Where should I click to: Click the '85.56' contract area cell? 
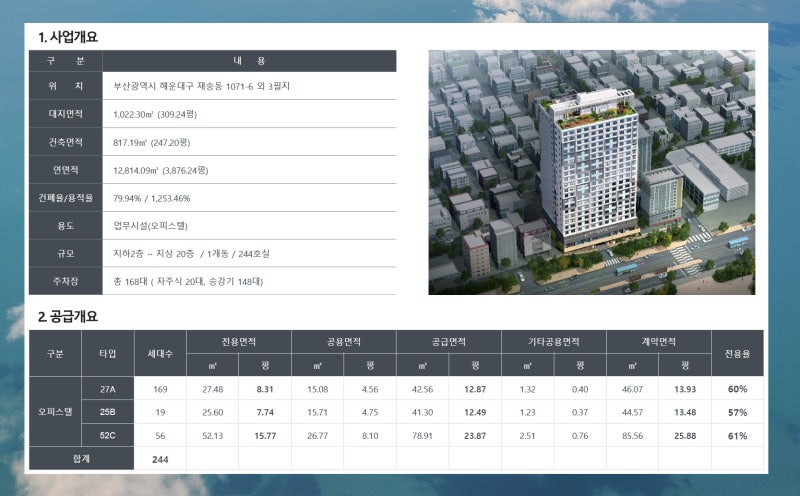click(633, 435)
